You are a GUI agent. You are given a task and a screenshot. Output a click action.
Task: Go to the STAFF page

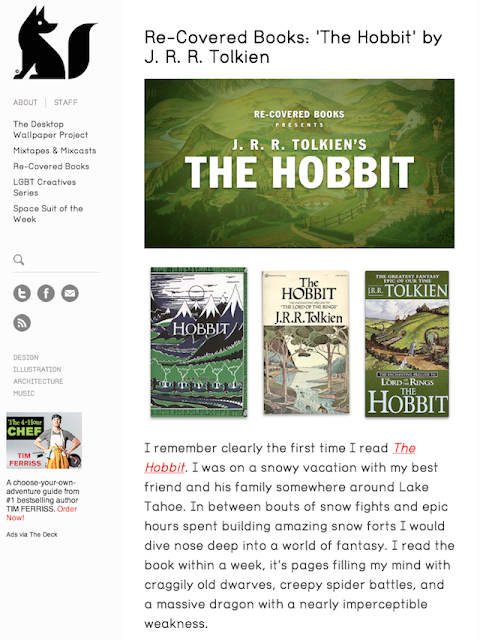(x=66, y=102)
